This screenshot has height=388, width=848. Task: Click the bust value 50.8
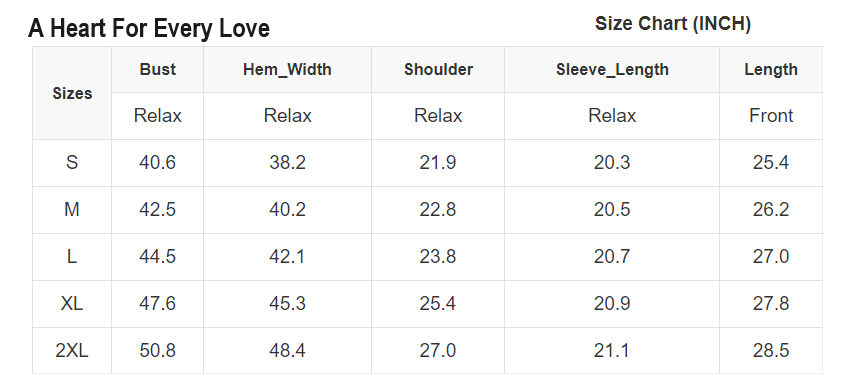tap(157, 351)
